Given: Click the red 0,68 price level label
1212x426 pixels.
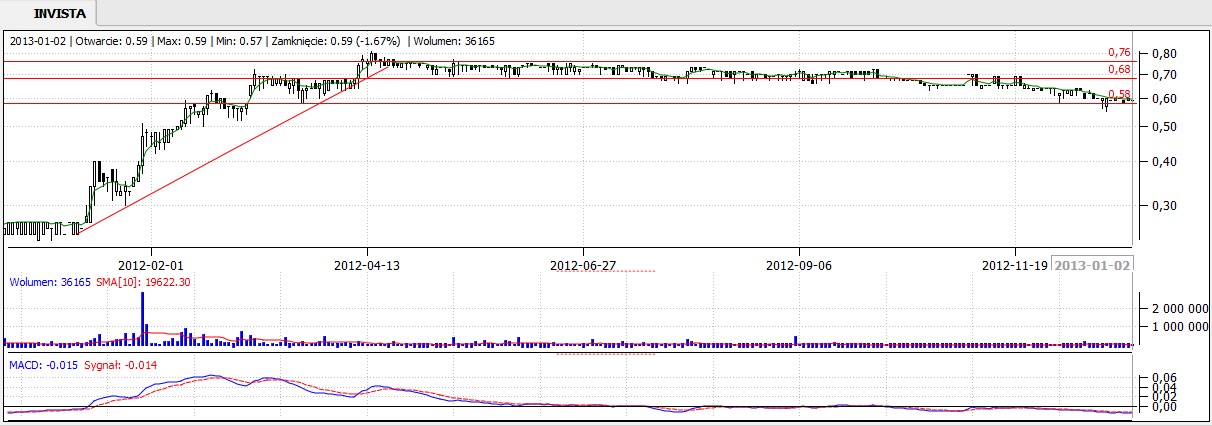Looking at the screenshot, I should 1119,69.
